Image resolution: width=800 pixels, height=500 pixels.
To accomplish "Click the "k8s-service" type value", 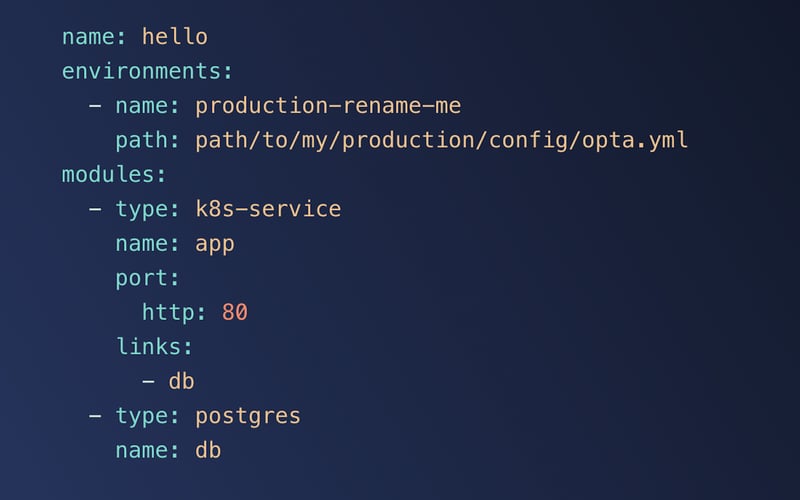I will point(268,209).
